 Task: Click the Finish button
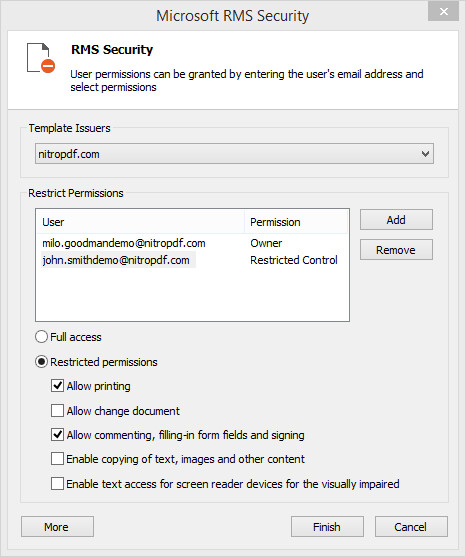[327, 526]
